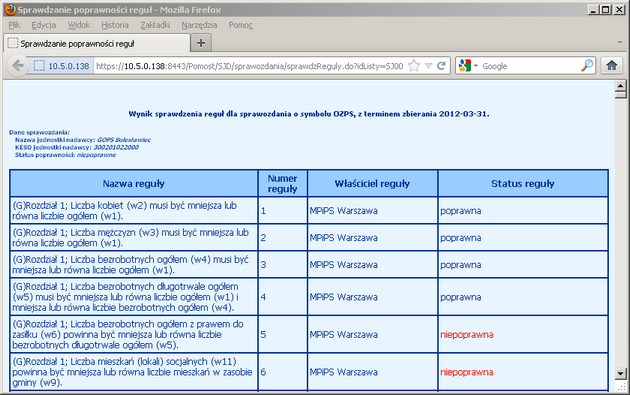Screen dimensions: 630x395
Task: Click the scrollbar up arrow
Action: (620, 85)
